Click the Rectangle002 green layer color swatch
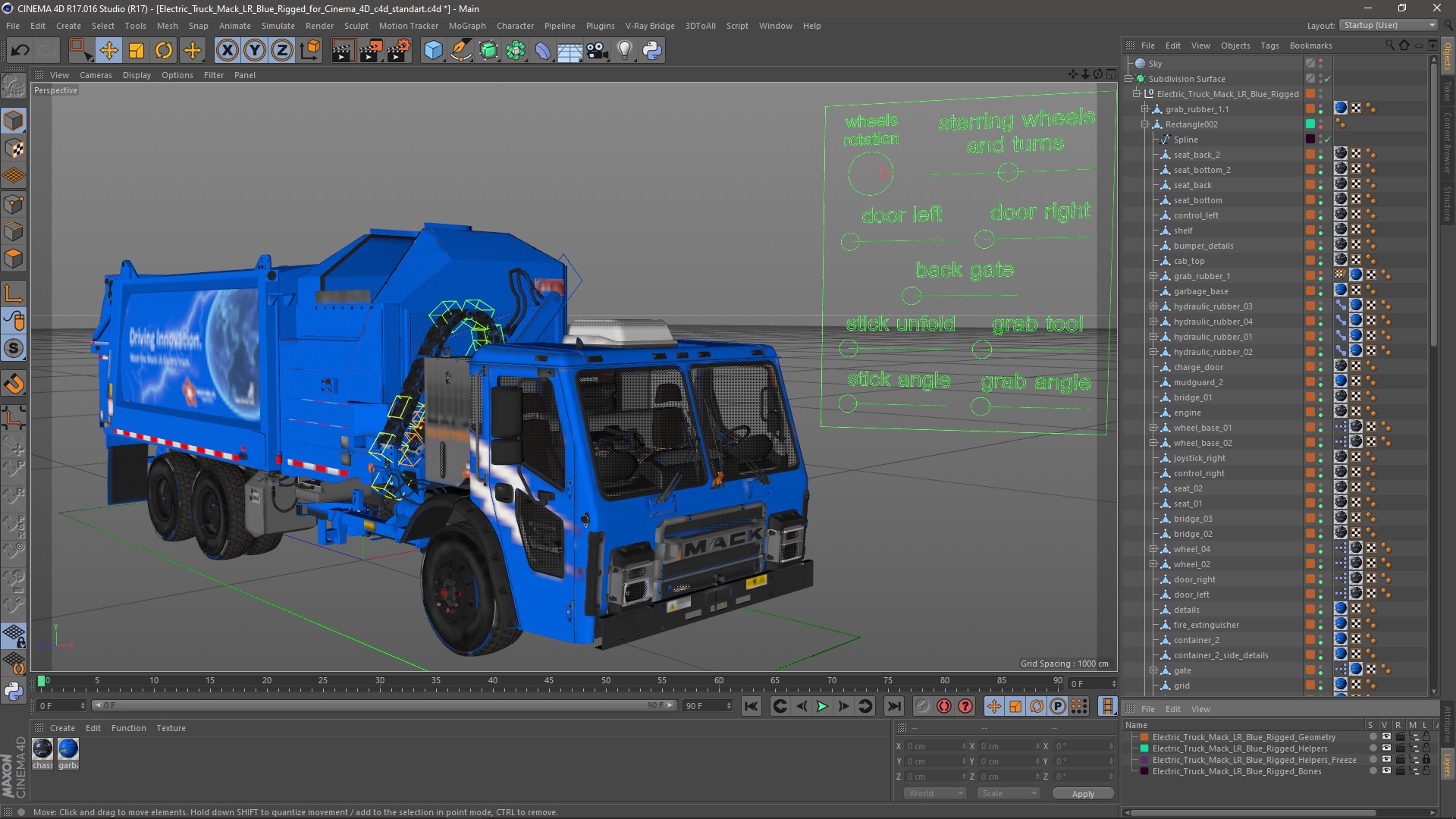Viewport: 1456px width, 819px height. (x=1310, y=124)
